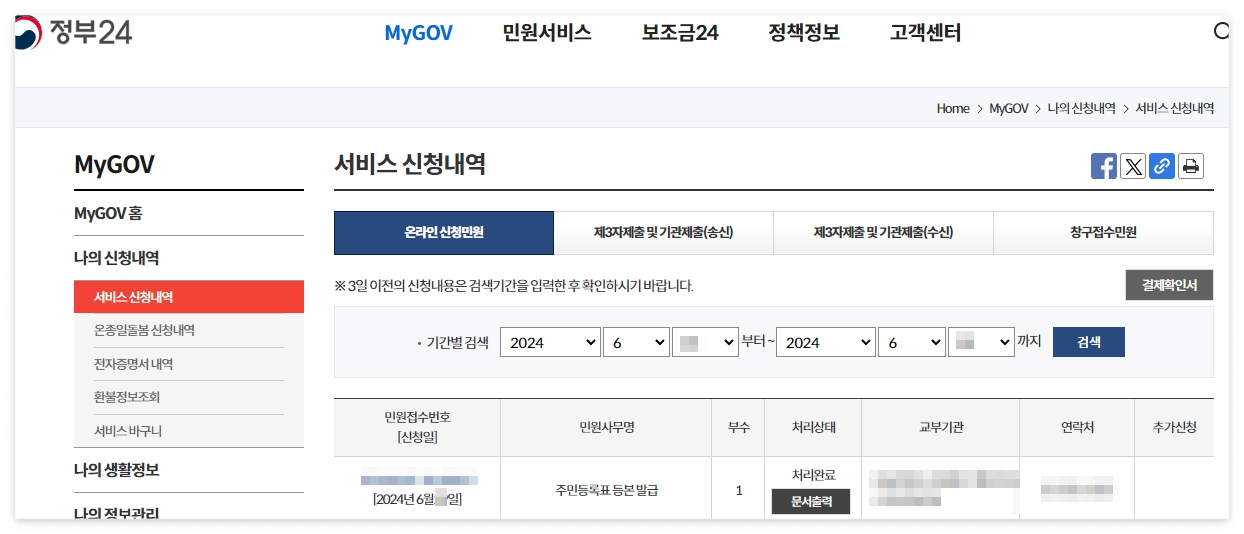Click the 민원사무명 column header
This screenshot has height=534, width=1244.
coord(607,427)
